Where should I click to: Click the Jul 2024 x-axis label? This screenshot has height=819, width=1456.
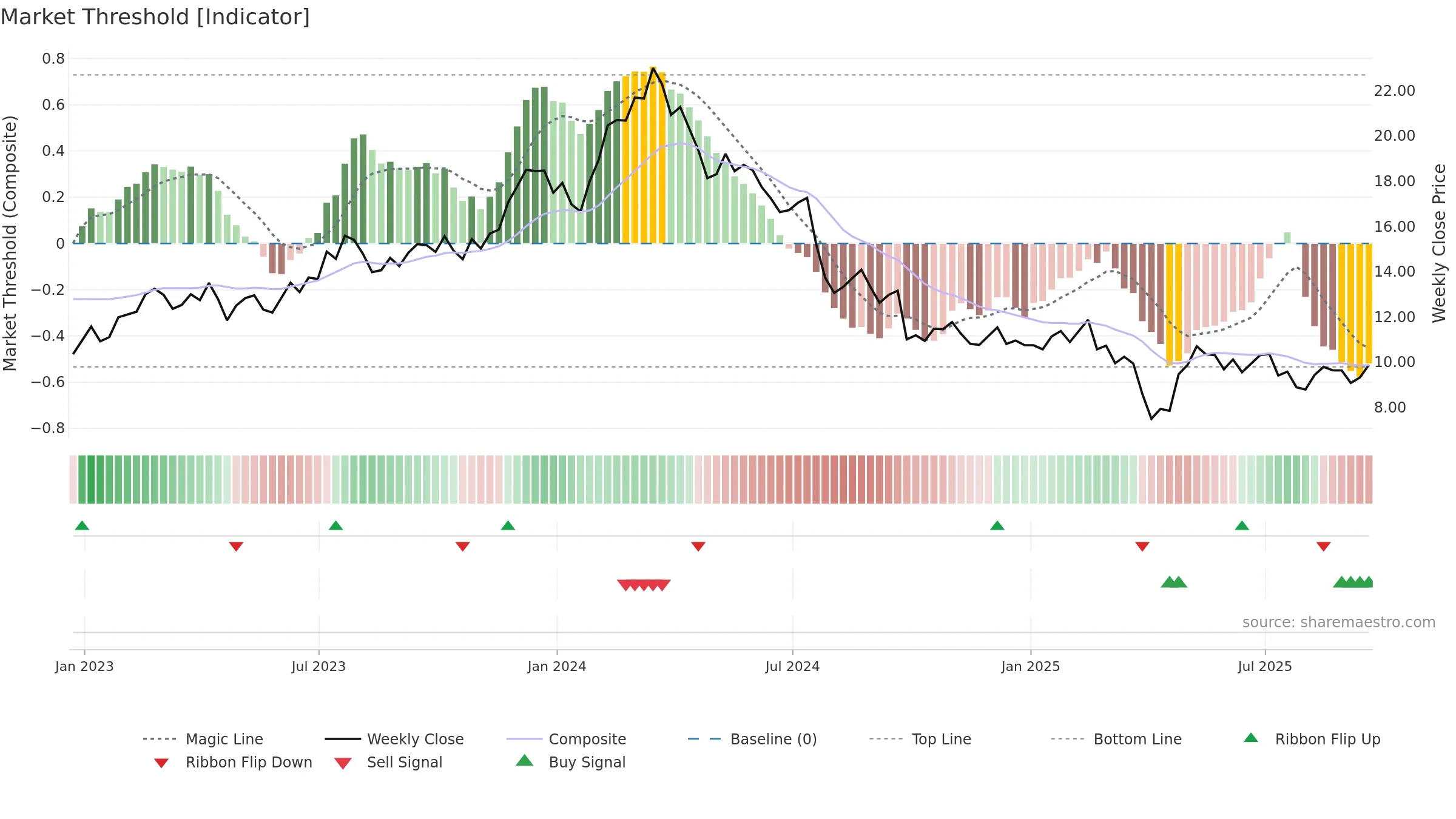[x=792, y=667]
